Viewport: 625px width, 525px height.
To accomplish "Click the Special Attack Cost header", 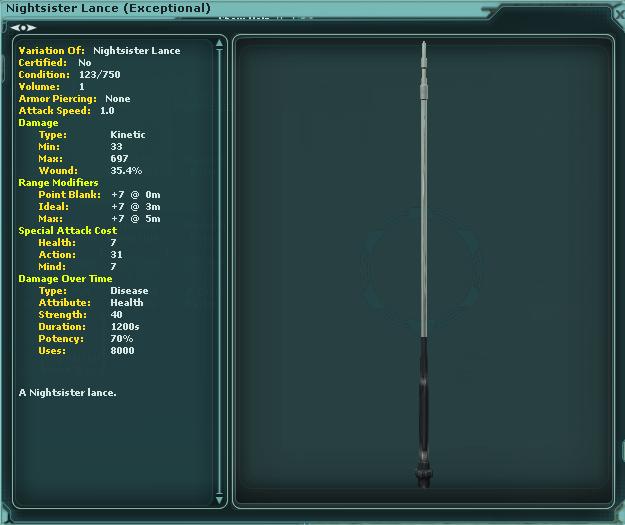I will (68, 230).
